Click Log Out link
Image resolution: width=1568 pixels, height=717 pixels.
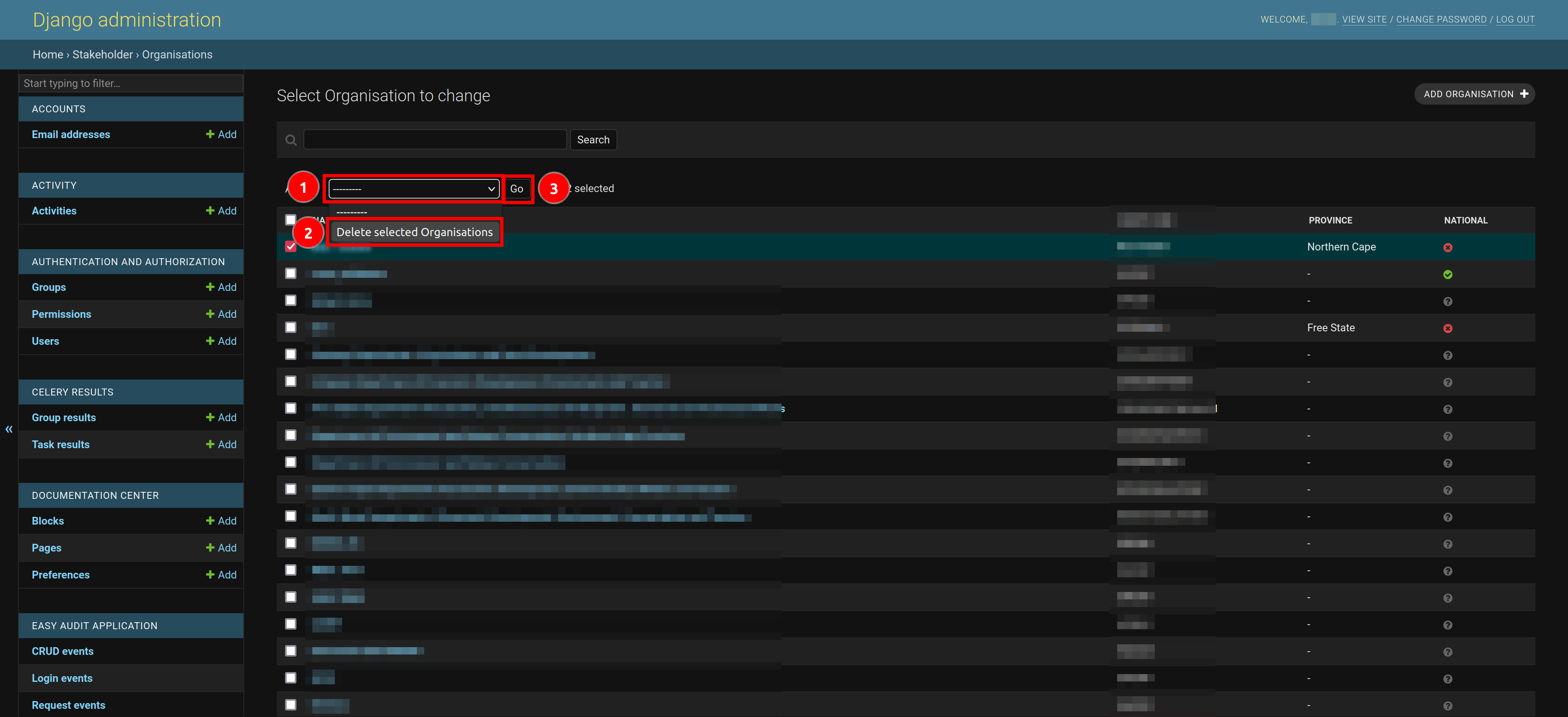point(1515,20)
